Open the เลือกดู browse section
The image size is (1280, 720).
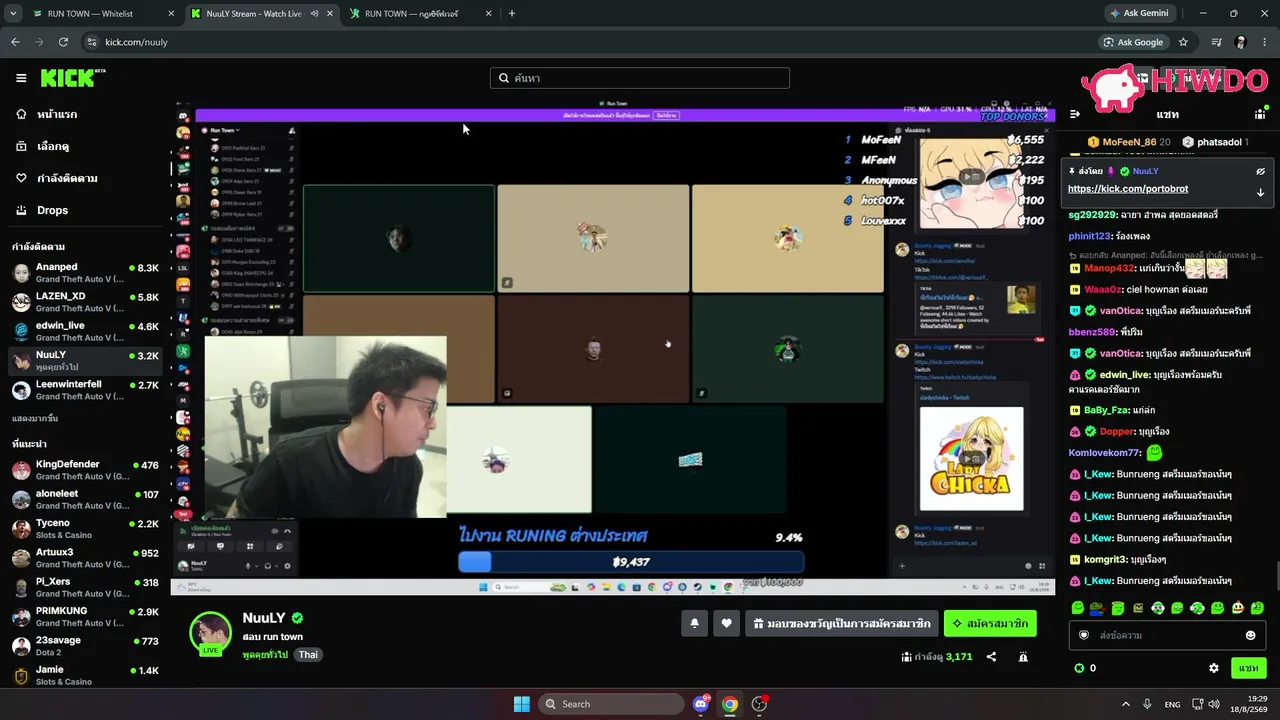point(52,146)
